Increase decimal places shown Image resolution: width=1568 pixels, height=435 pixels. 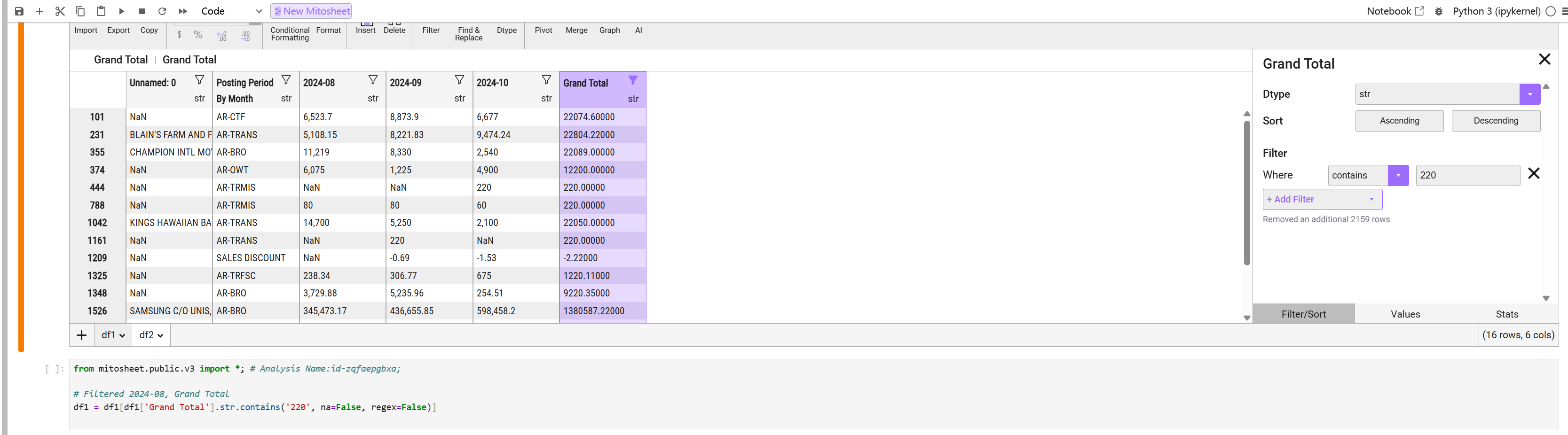tap(245, 36)
